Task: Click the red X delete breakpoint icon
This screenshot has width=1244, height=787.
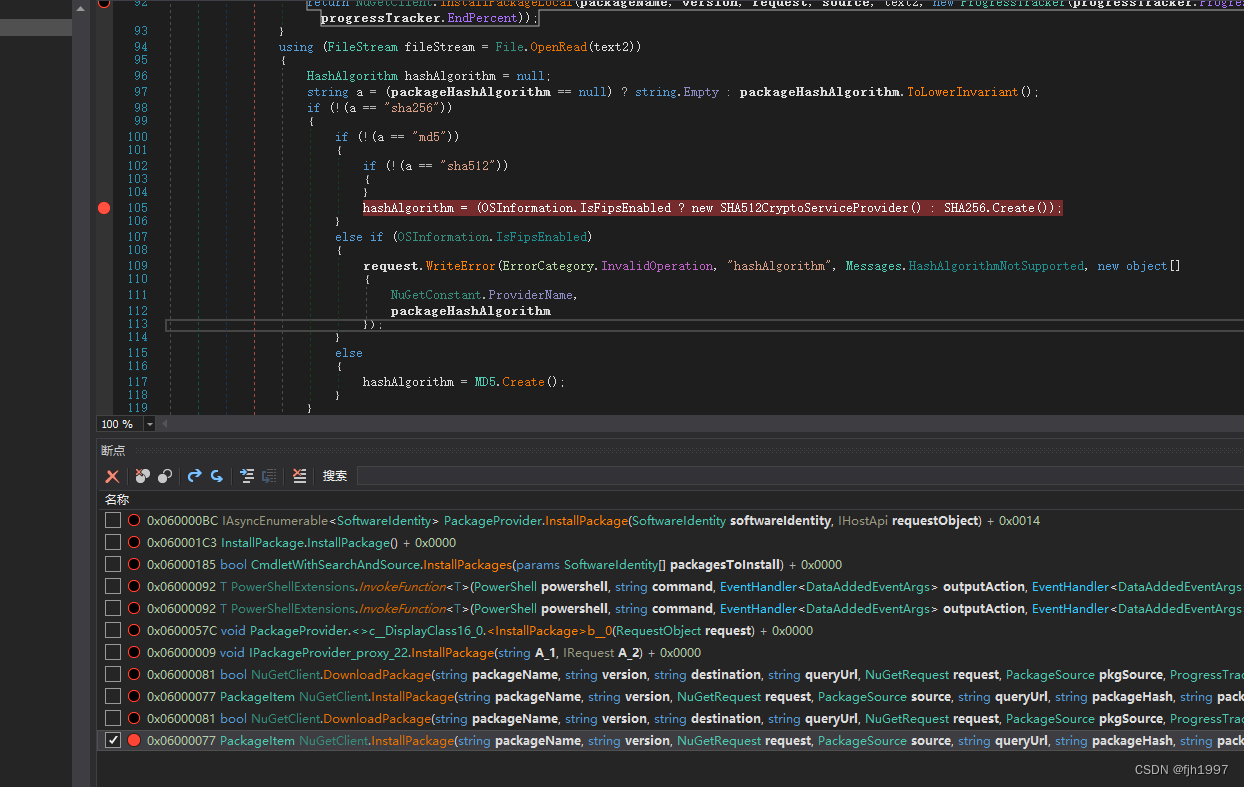Action: pos(113,476)
